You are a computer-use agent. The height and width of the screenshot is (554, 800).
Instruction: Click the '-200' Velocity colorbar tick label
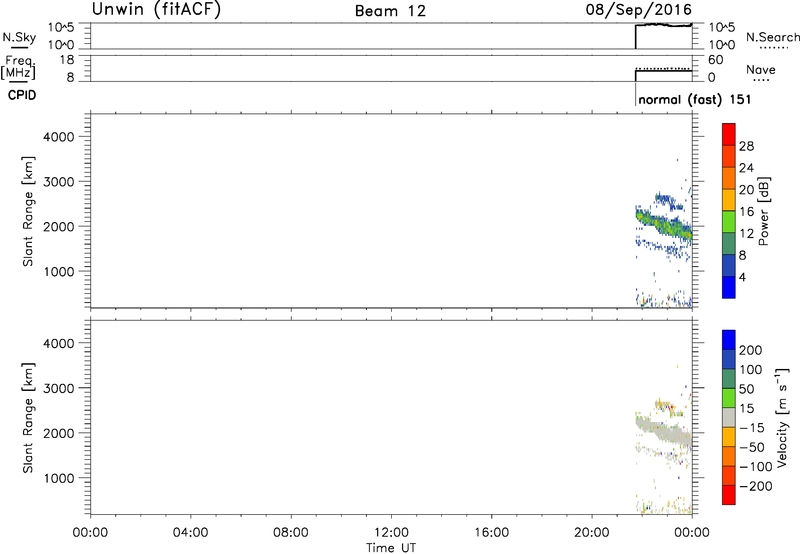point(755,486)
